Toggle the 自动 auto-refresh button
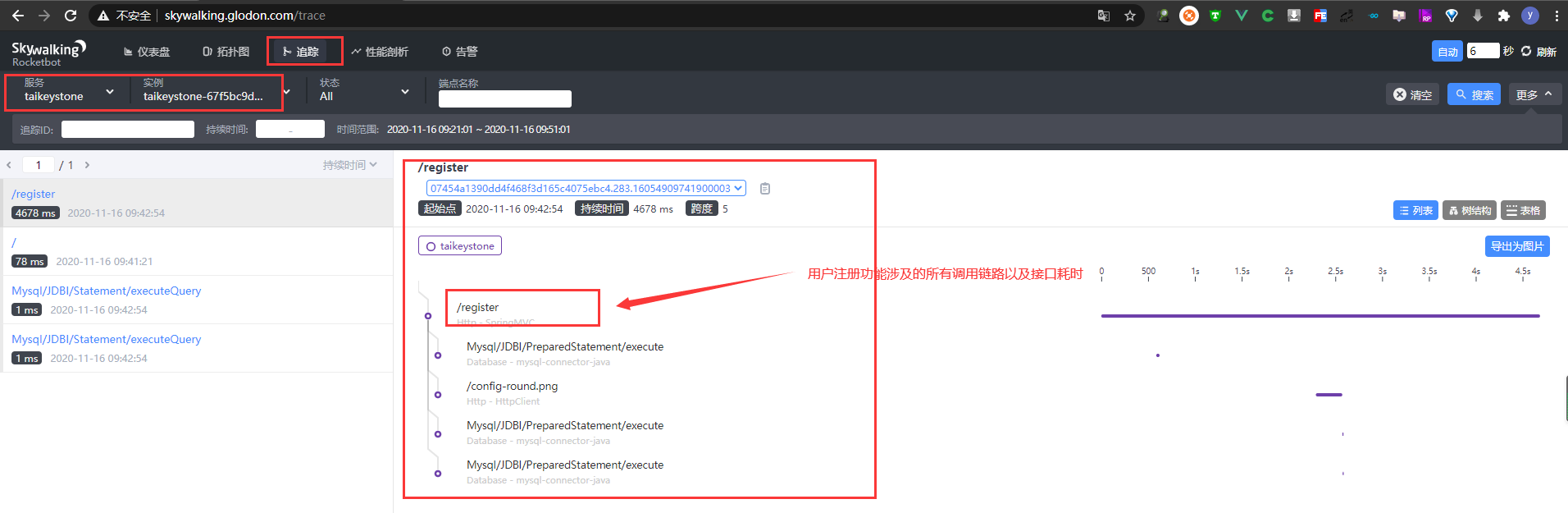This screenshot has height=513, width=1568. [1447, 51]
